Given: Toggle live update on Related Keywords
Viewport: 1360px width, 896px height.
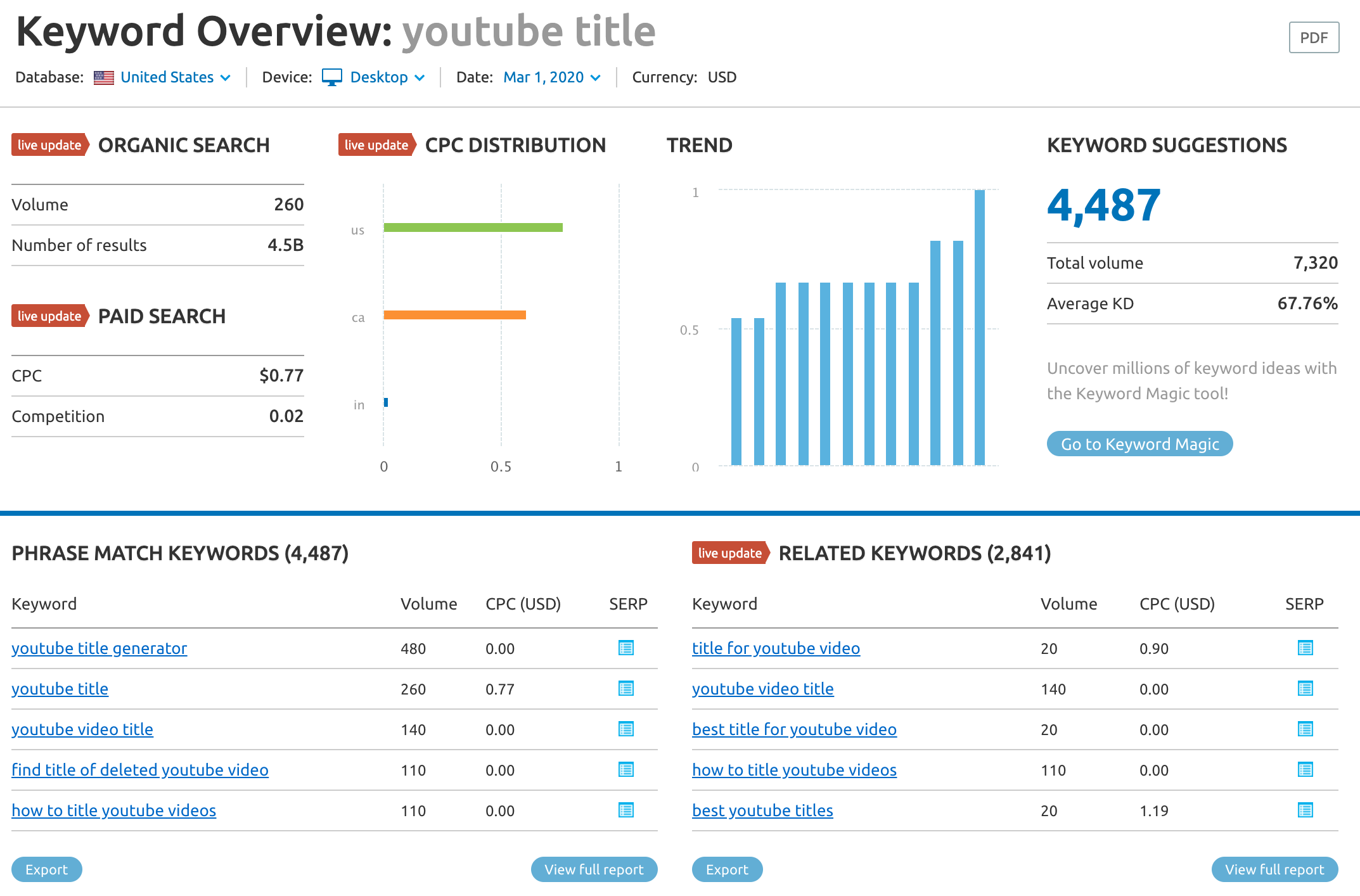Looking at the screenshot, I should (x=730, y=553).
